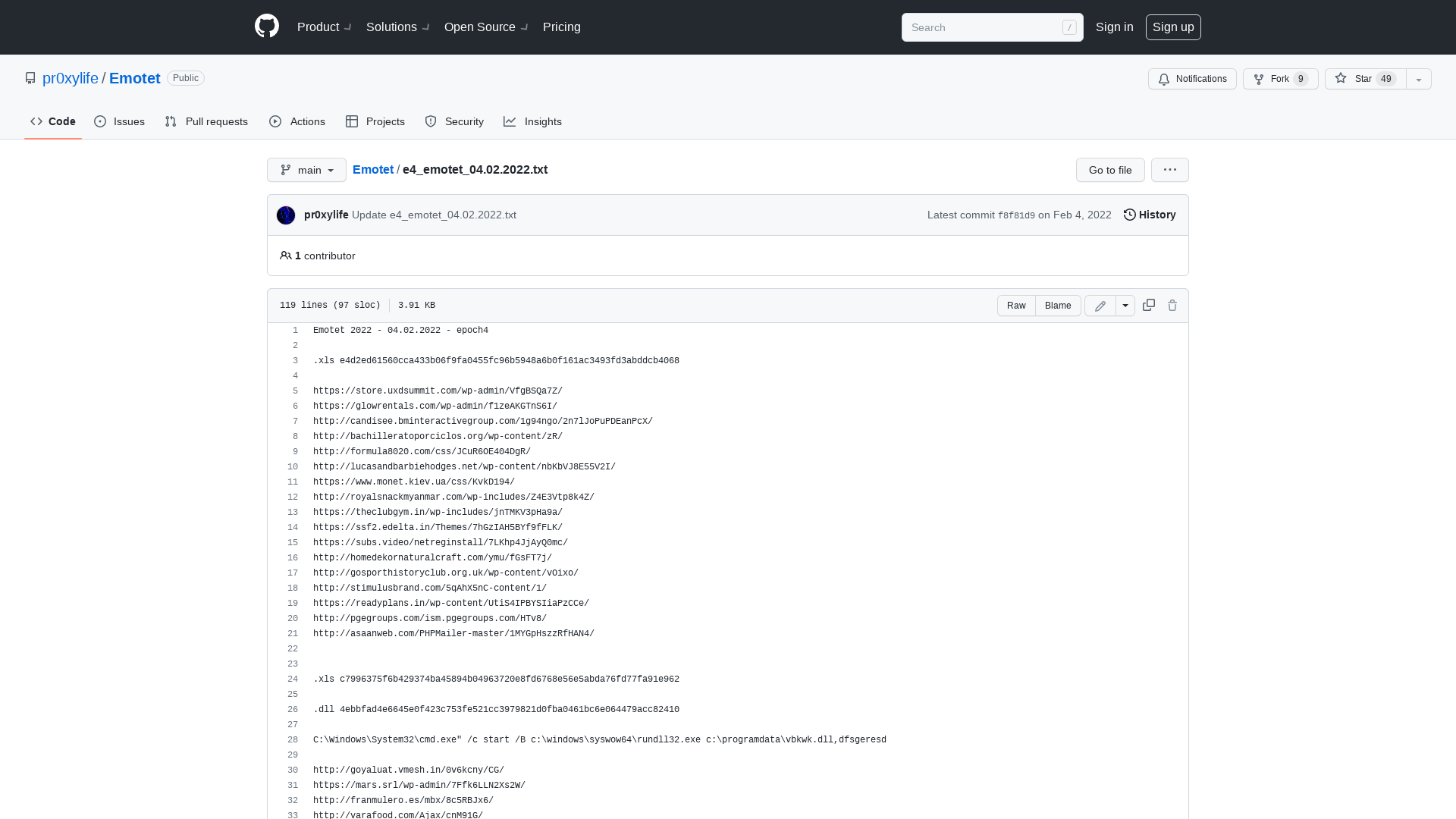Open pr0xylife owner link in header
The image size is (1456, 819).
[71, 78]
